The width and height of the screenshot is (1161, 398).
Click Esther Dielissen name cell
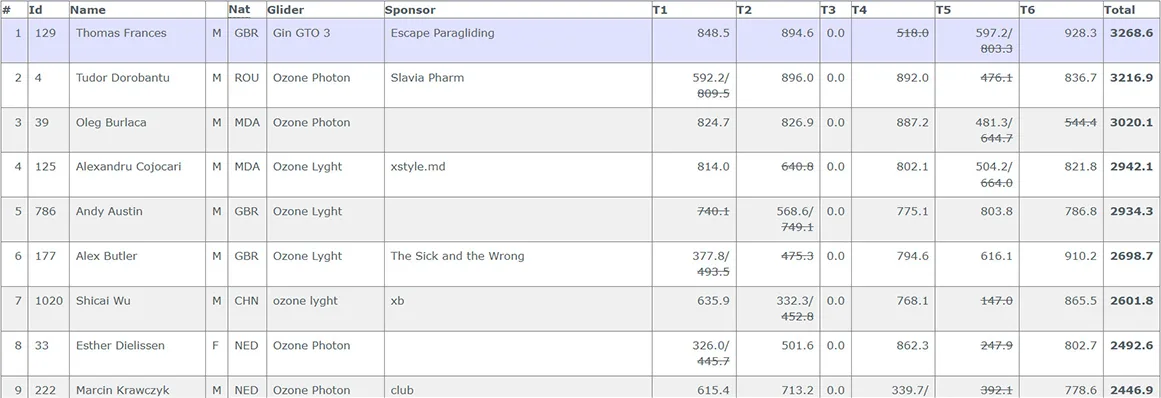click(137, 353)
